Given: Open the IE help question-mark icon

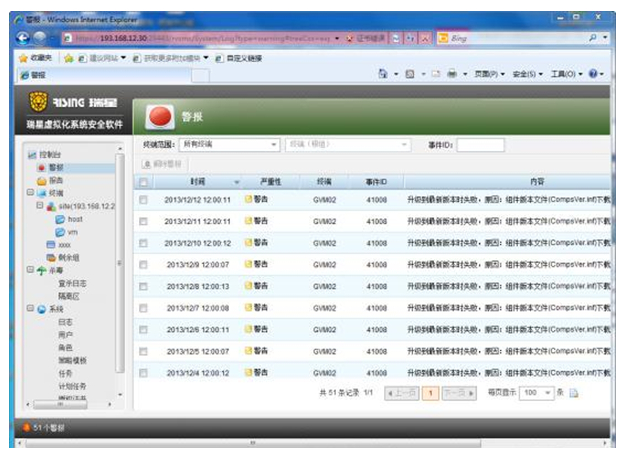Looking at the screenshot, I should click(x=594, y=74).
